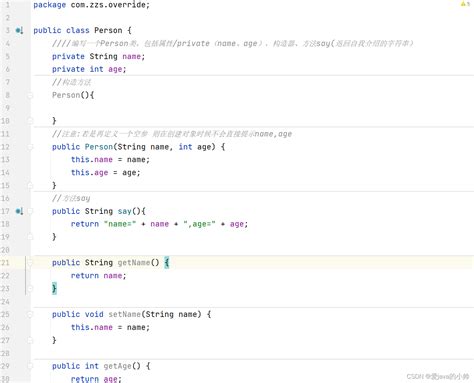This screenshot has width=474, height=383.
Task: Click the ",age=" string literal in return statement
Action: click(x=199, y=224)
